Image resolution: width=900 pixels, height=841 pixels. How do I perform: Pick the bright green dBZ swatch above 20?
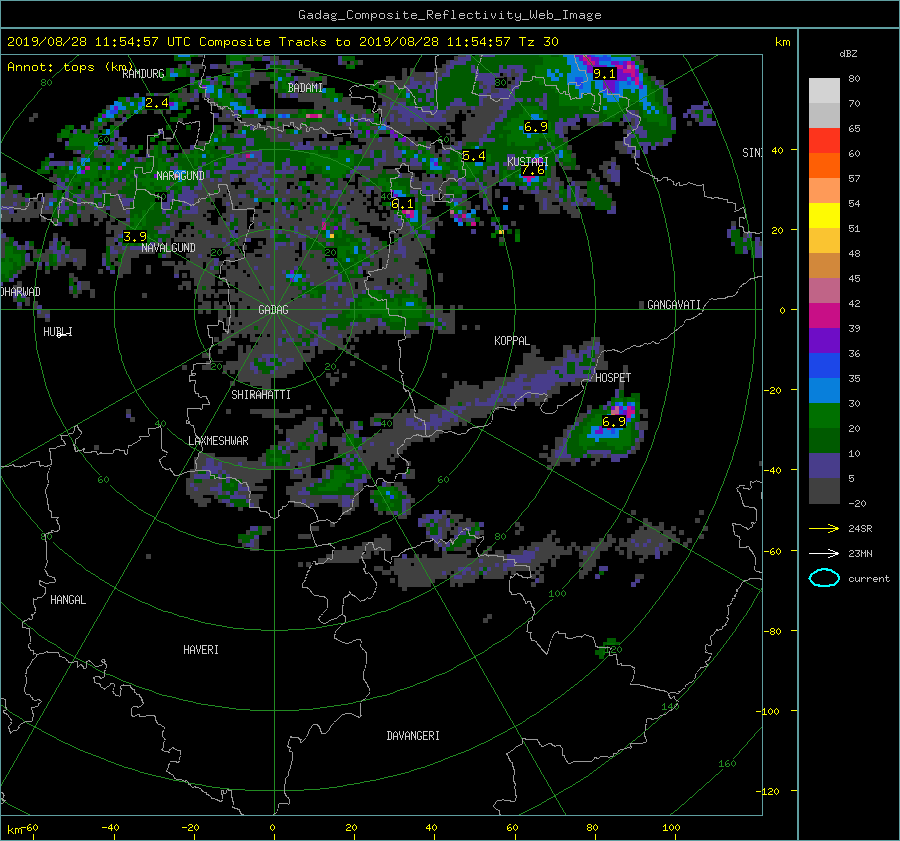click(x=824, y=415)
